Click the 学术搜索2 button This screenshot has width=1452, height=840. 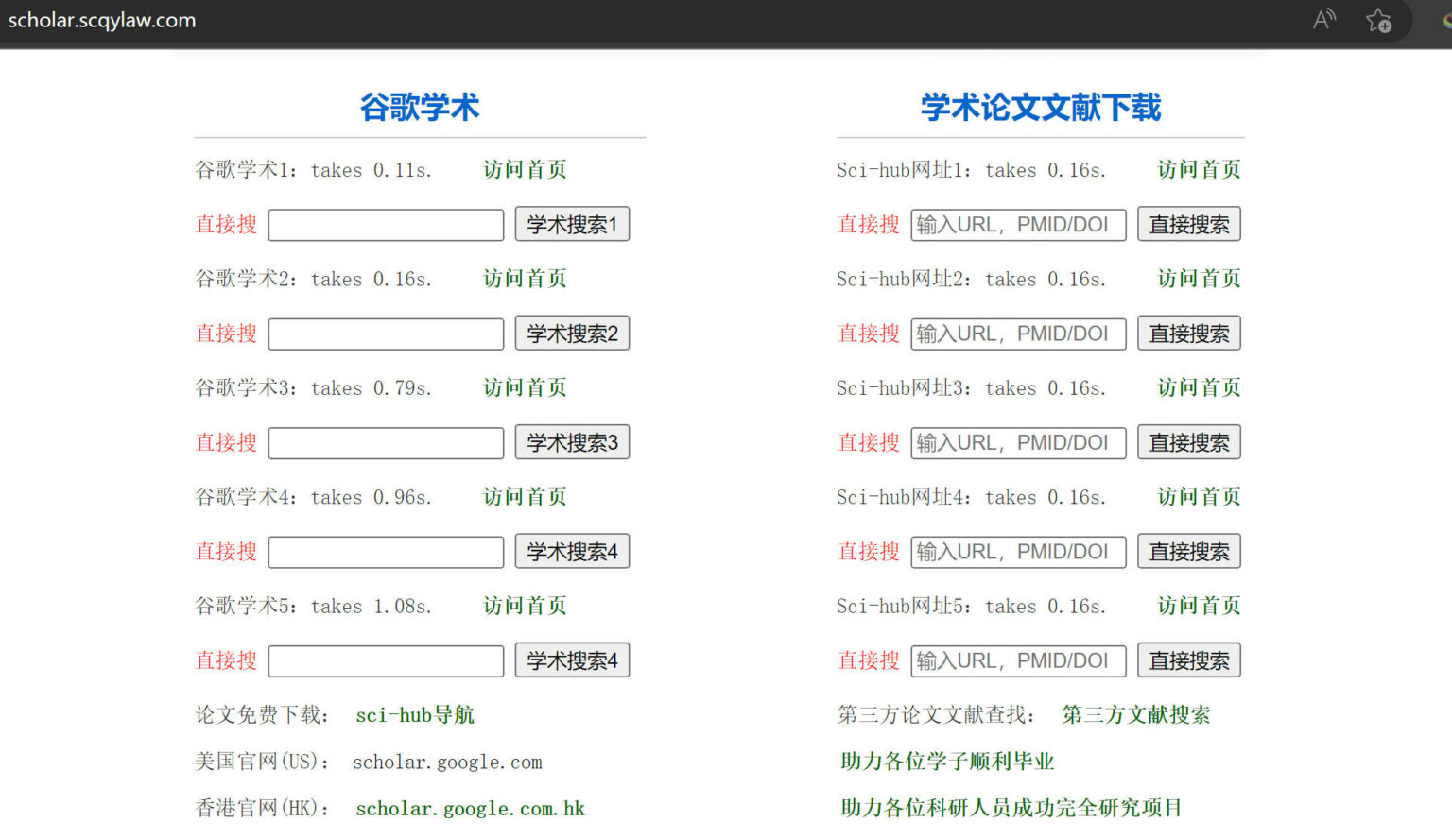click(571, 333)
